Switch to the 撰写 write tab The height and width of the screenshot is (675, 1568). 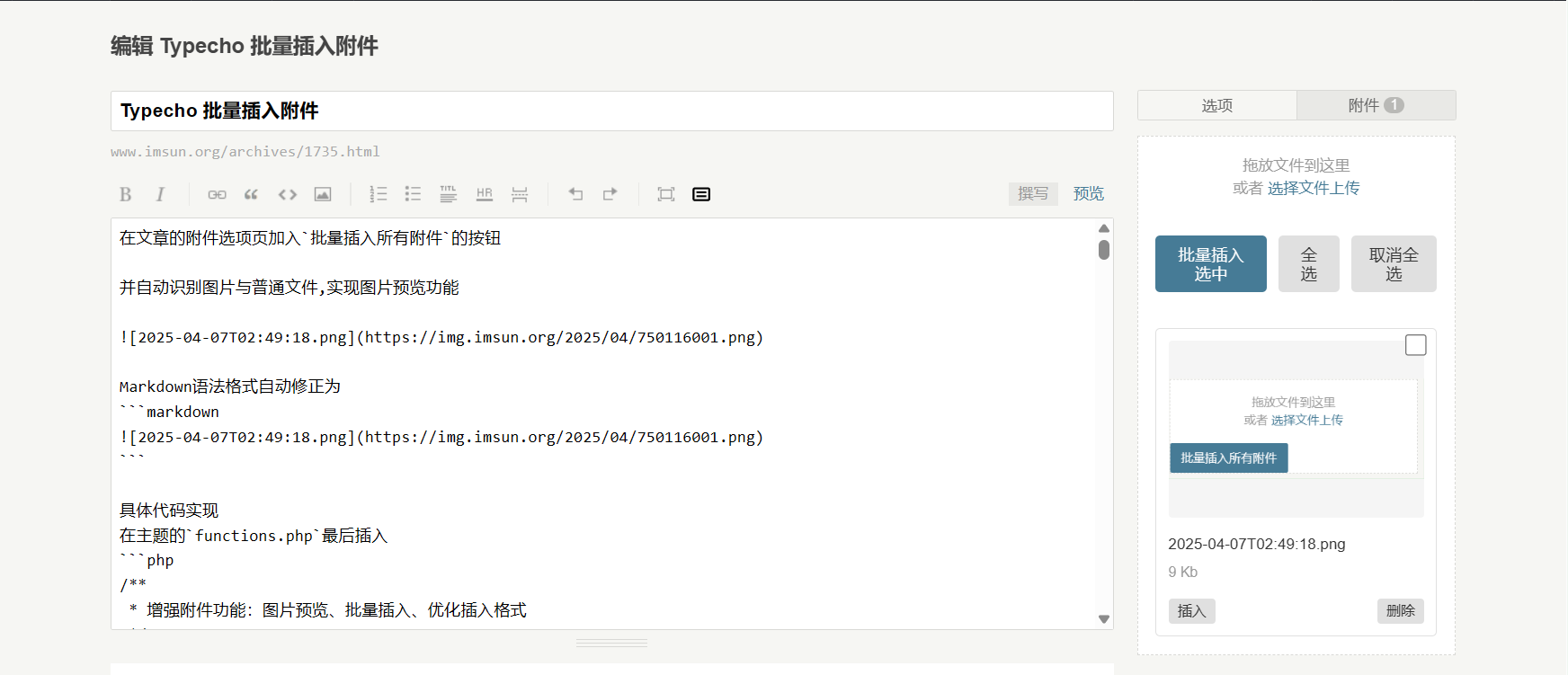(x=1033, y=193)
